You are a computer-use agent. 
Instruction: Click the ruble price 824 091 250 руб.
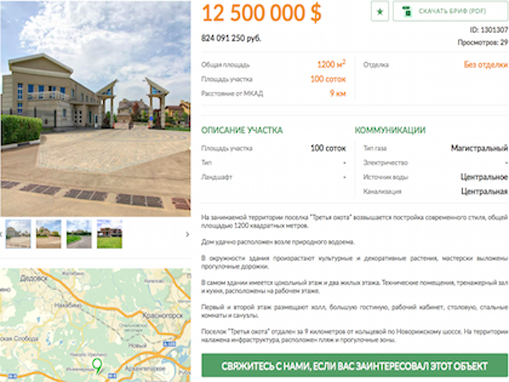pos(231,38)
